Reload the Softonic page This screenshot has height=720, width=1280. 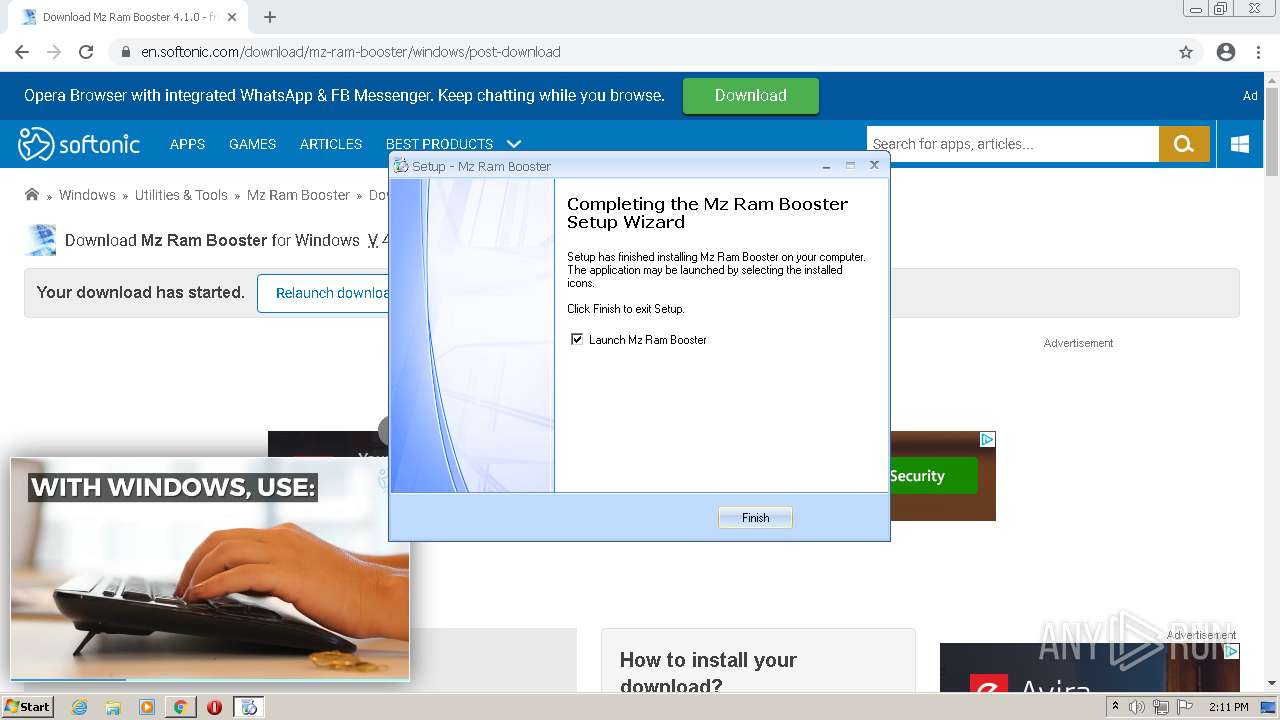click(86, 52)
